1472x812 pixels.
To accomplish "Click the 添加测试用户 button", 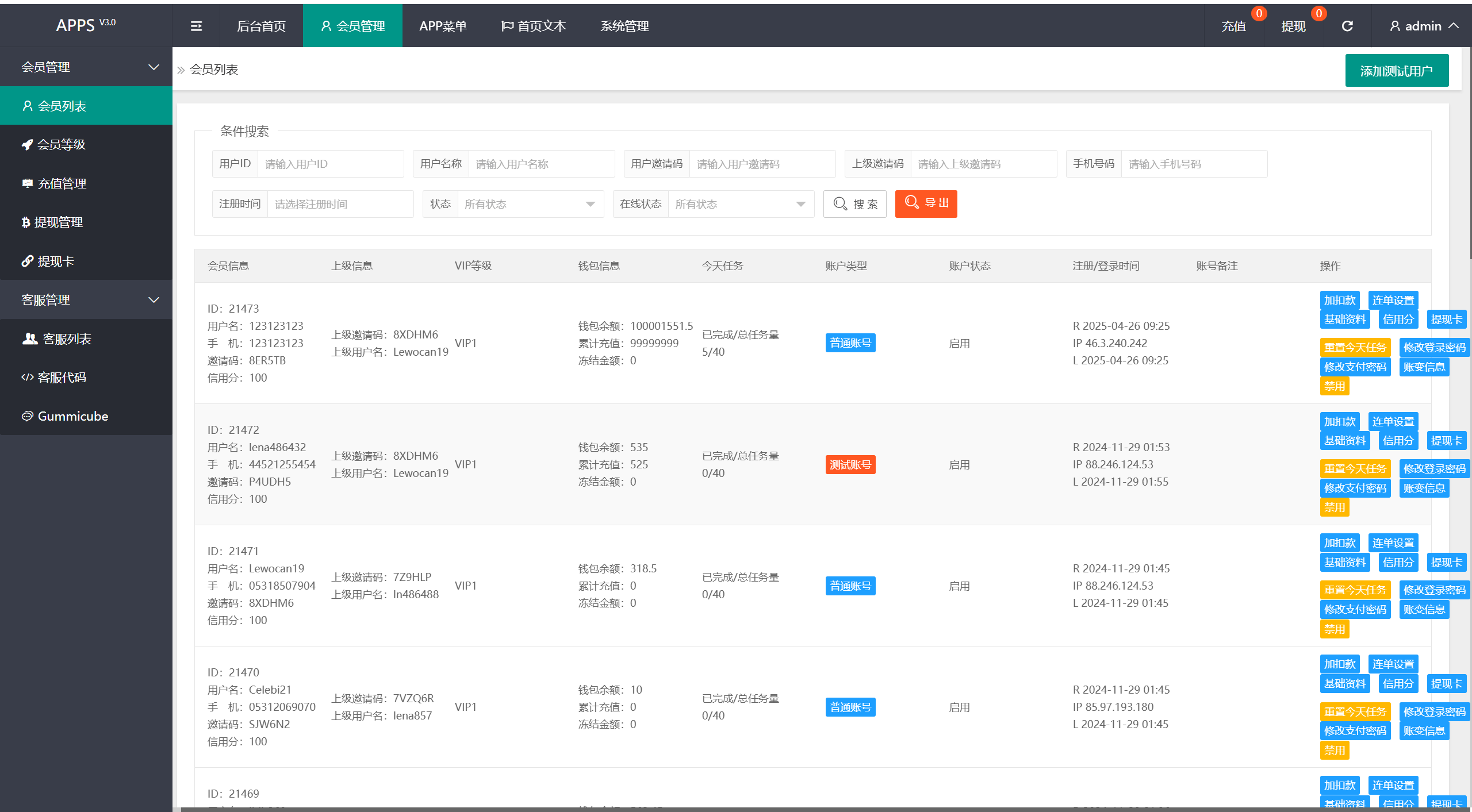I will point(1396,71).
